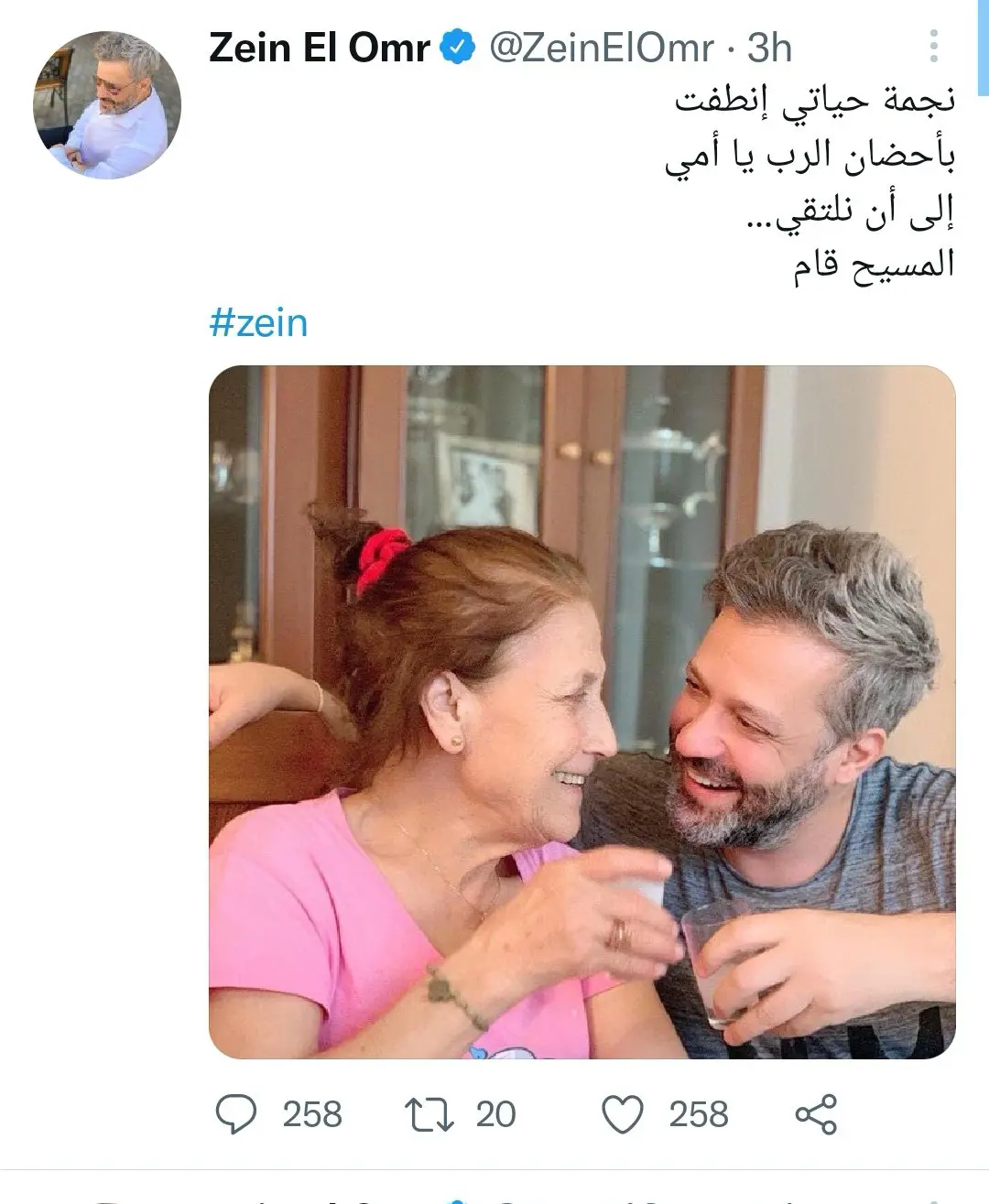The image size is (989, 1204).
Task: Click the 258 replies count
Action: (x=312, y=1114)
